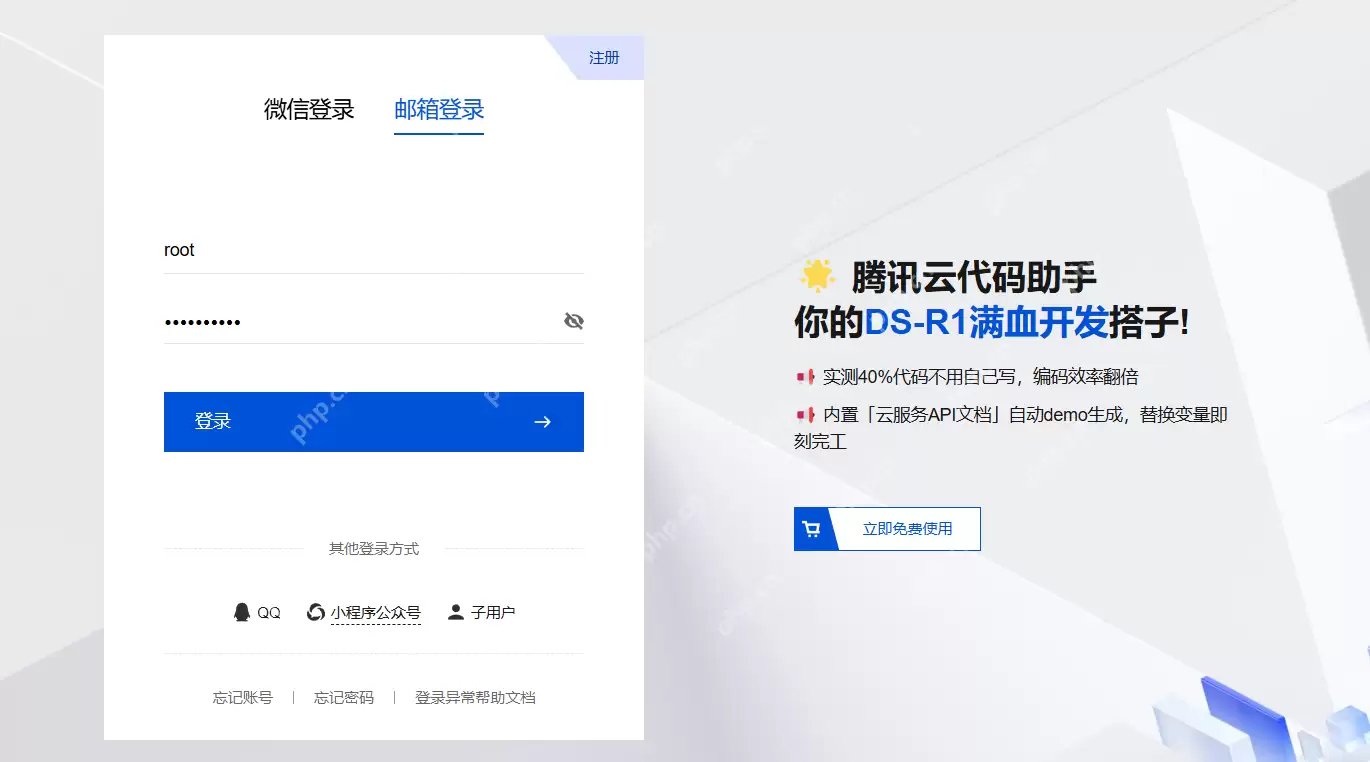This screenshot has height=762, width=1370.
Task: Expand the 其他登录方式 section
Action: 373,548
